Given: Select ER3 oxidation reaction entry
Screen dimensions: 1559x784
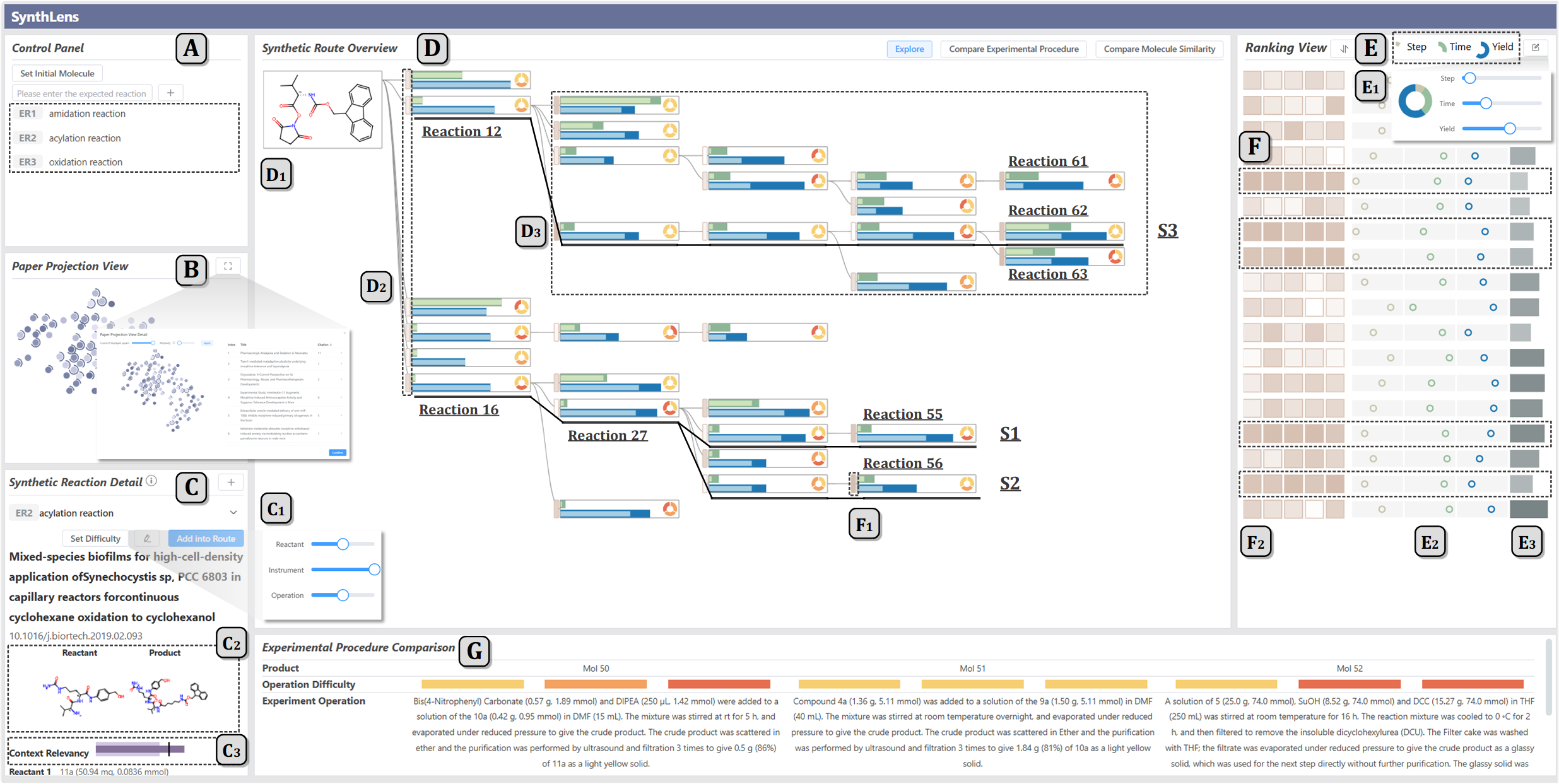Looking at the screenshot, I should click(85, 162).
